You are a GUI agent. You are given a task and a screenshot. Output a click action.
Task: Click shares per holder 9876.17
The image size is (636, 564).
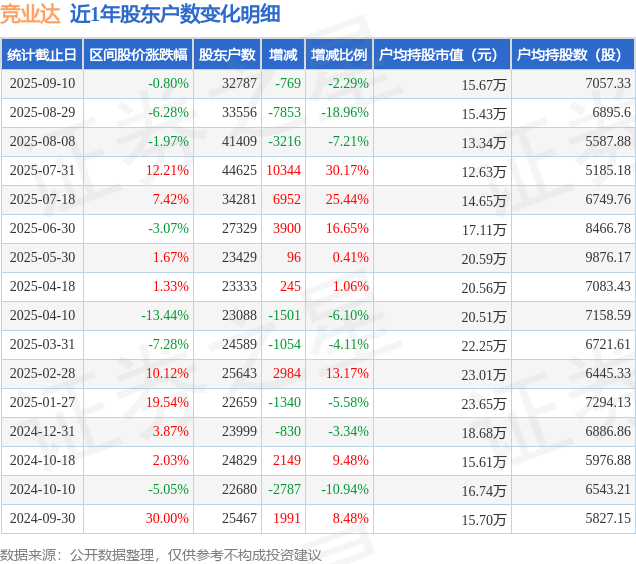click(x=608, y=257)
